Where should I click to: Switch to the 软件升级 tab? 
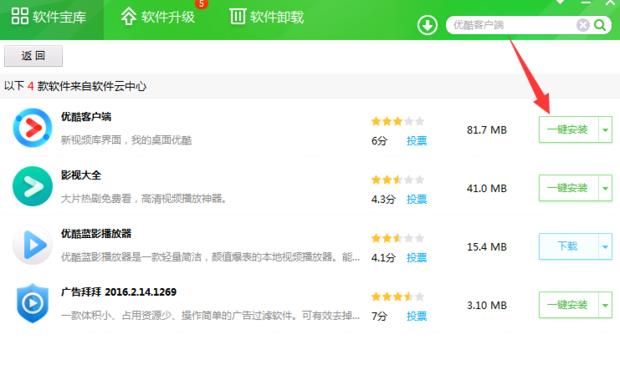158,17
